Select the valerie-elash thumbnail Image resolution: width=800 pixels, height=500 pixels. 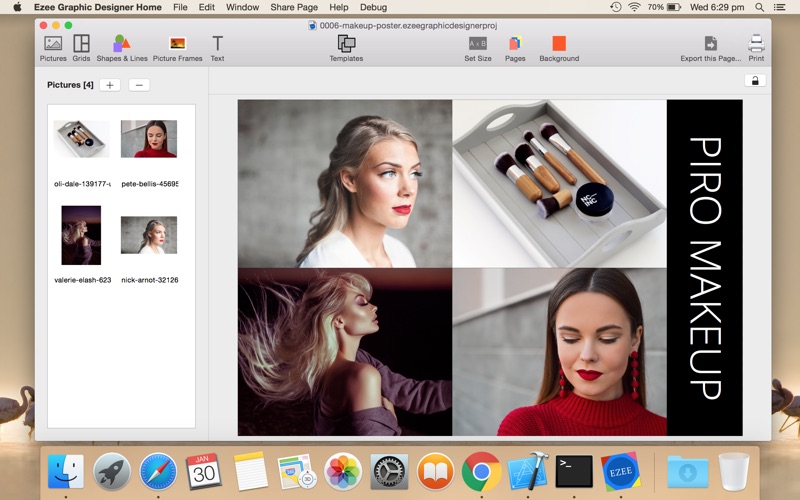click(x=81, y=235)
